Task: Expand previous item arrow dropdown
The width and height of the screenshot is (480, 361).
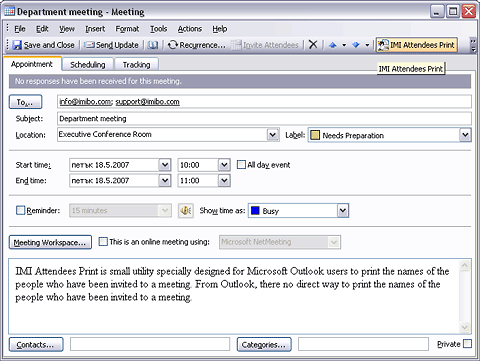Action: click(x=344, y=45)
